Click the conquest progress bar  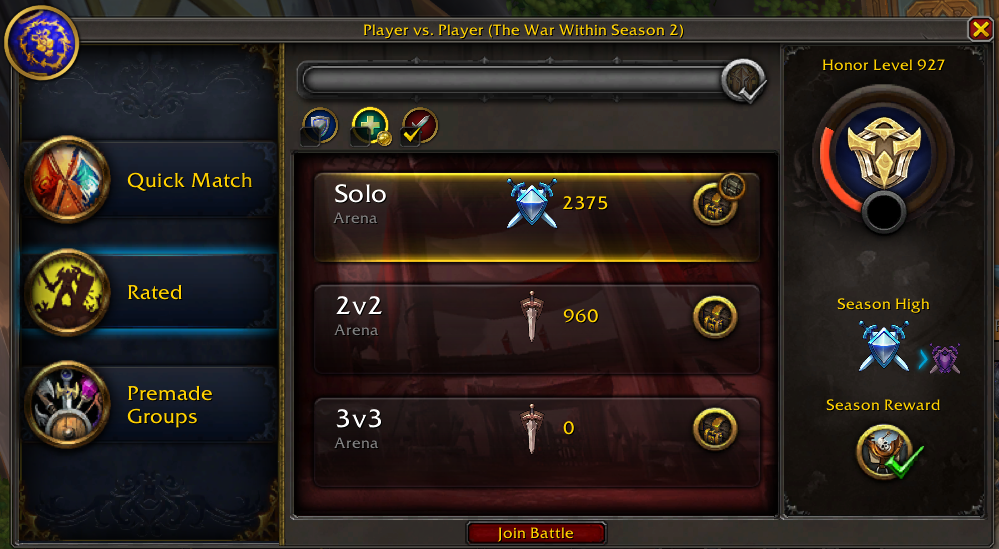(x=513, y=81)
